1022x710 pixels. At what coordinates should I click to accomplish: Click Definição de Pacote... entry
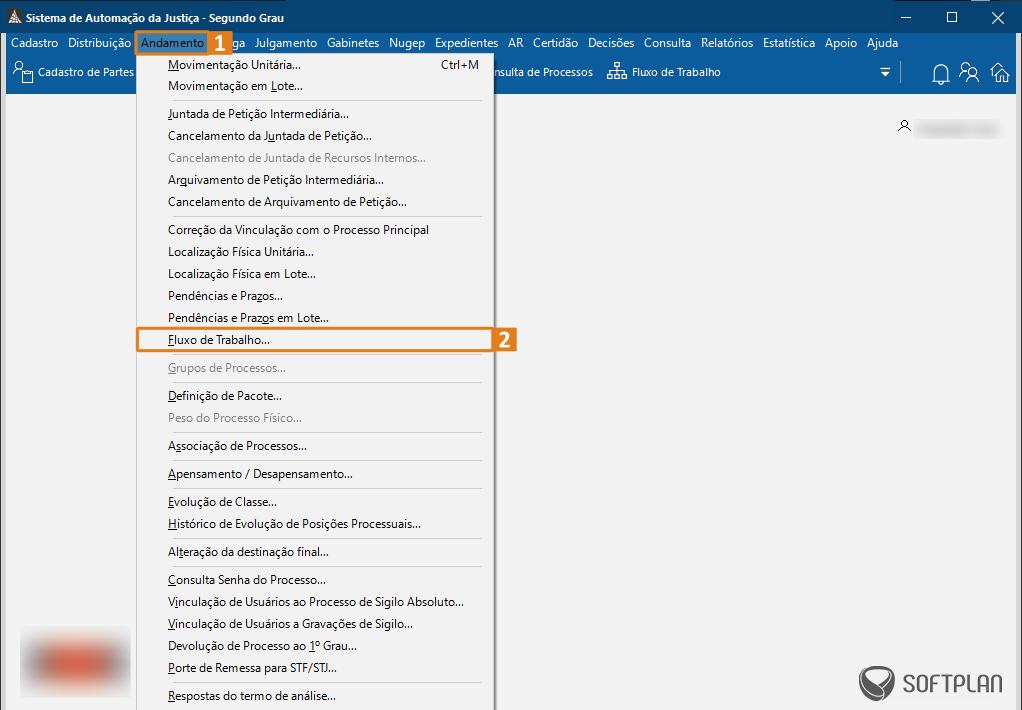(x=224, y=396)
